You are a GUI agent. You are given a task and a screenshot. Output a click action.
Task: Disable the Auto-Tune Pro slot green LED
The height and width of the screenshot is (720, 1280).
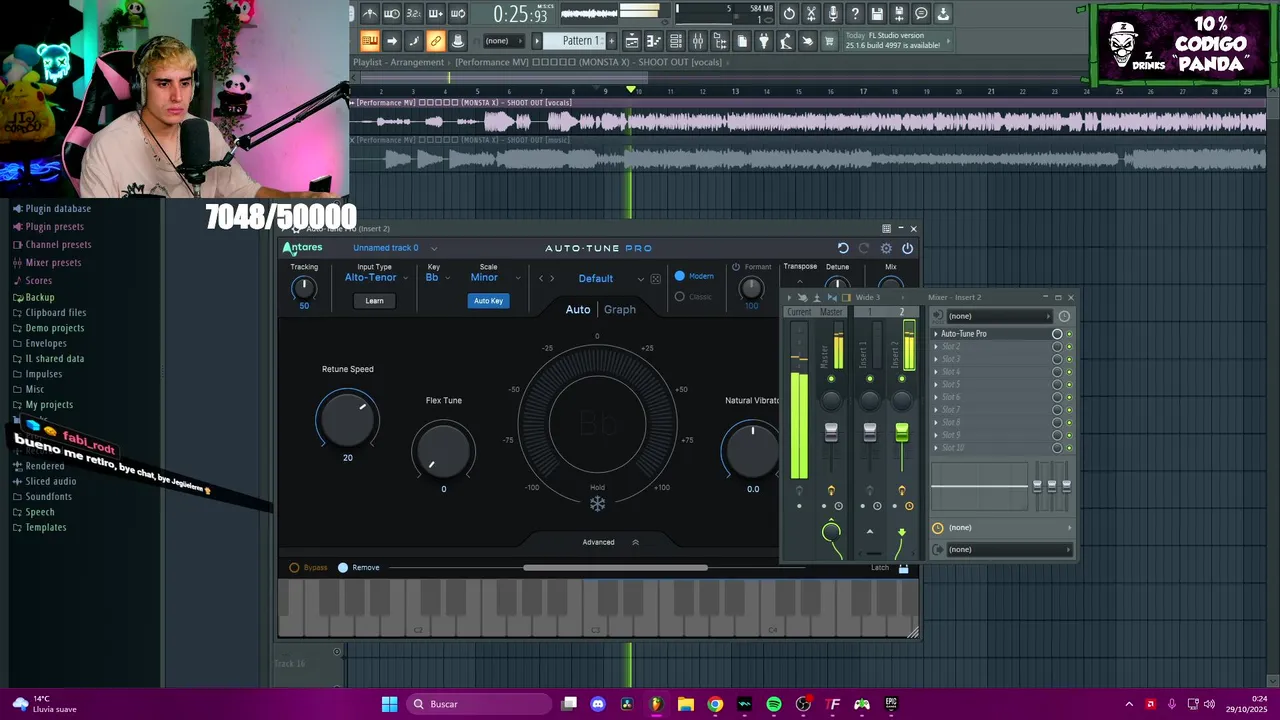1069,334
